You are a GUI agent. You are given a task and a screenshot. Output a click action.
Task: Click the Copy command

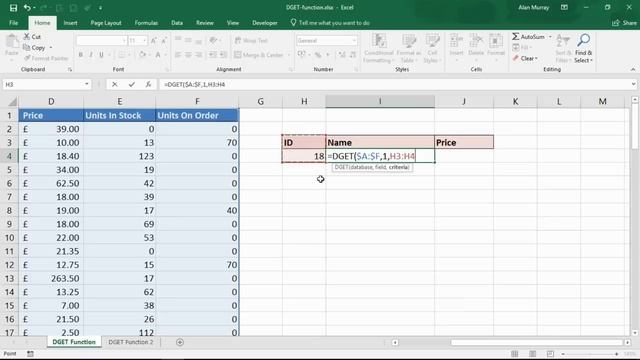click(x=35, y=48)
